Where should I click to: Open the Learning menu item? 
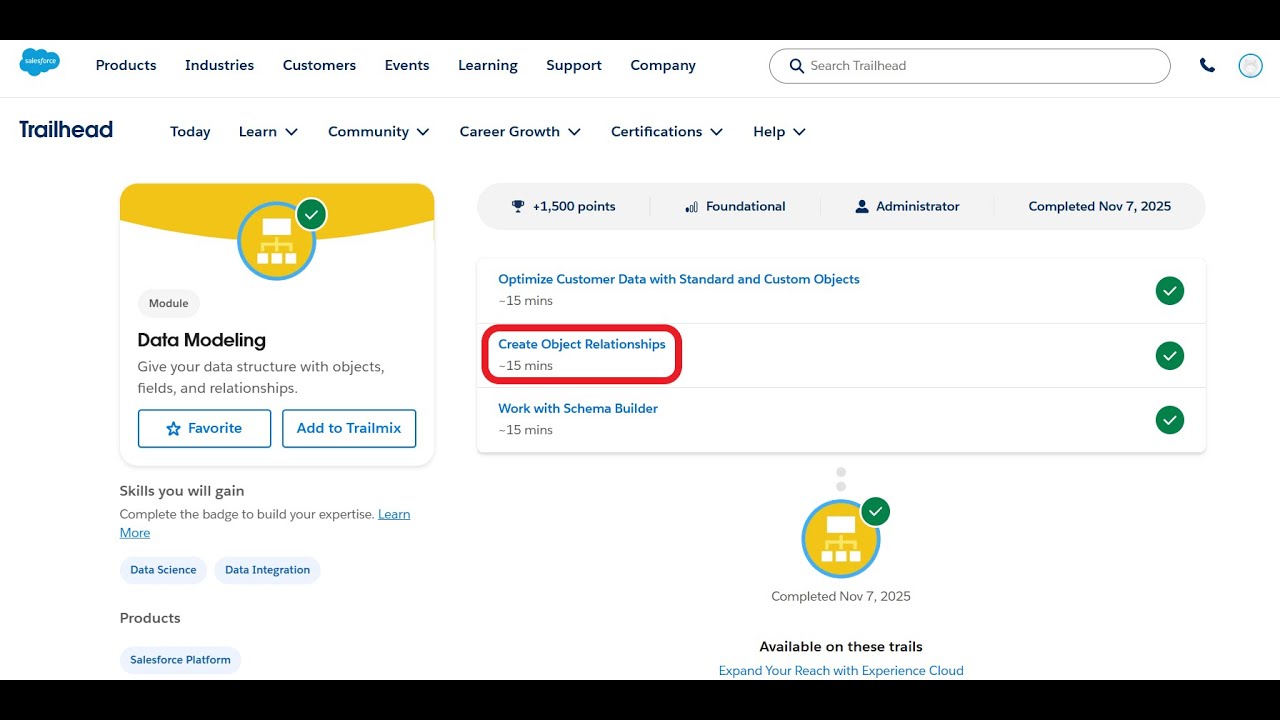(x=488, y=65)
